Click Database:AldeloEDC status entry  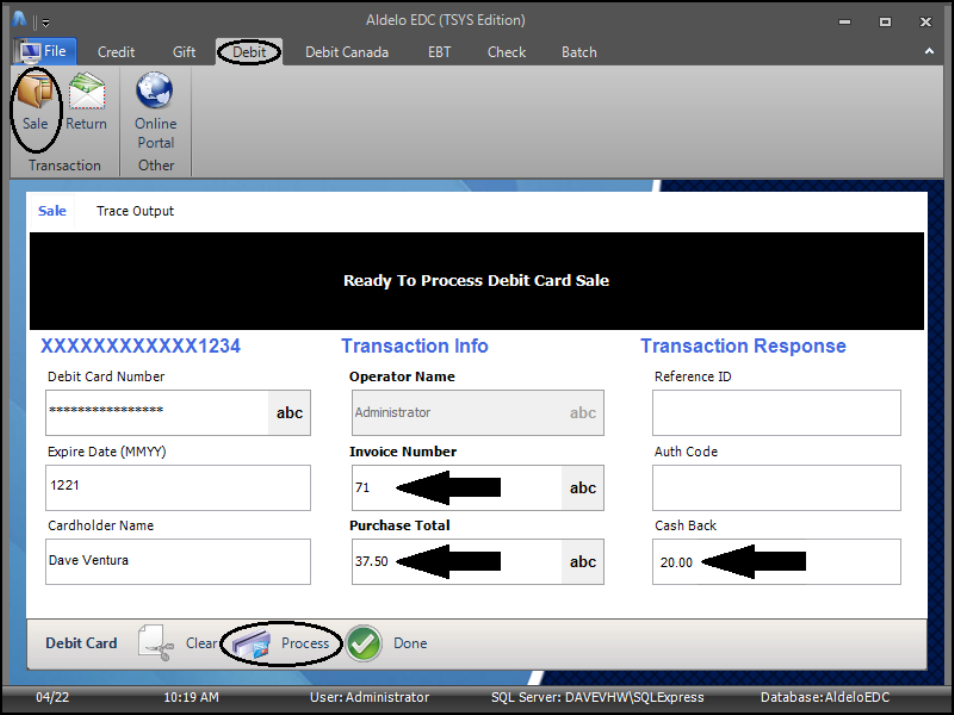point(825,697)
